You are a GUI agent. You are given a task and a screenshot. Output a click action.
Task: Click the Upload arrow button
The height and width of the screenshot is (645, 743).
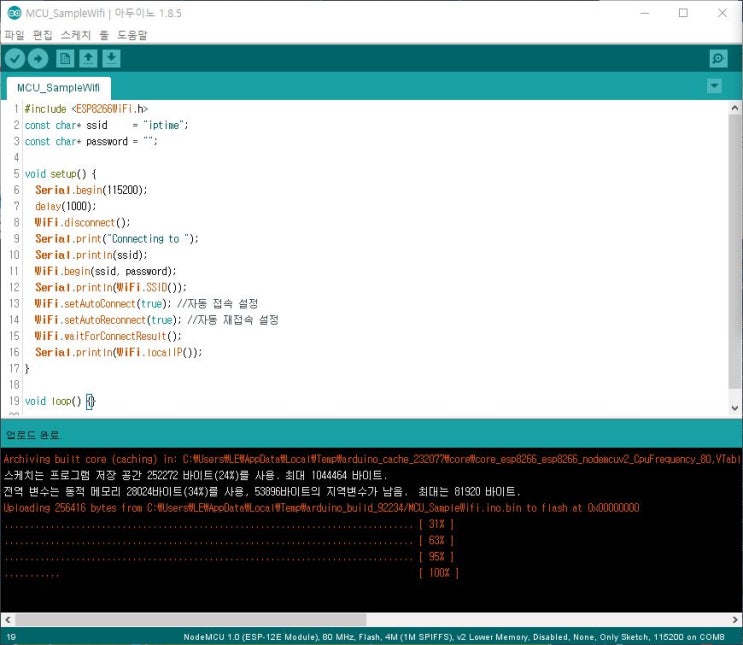(x=38, y=59)
